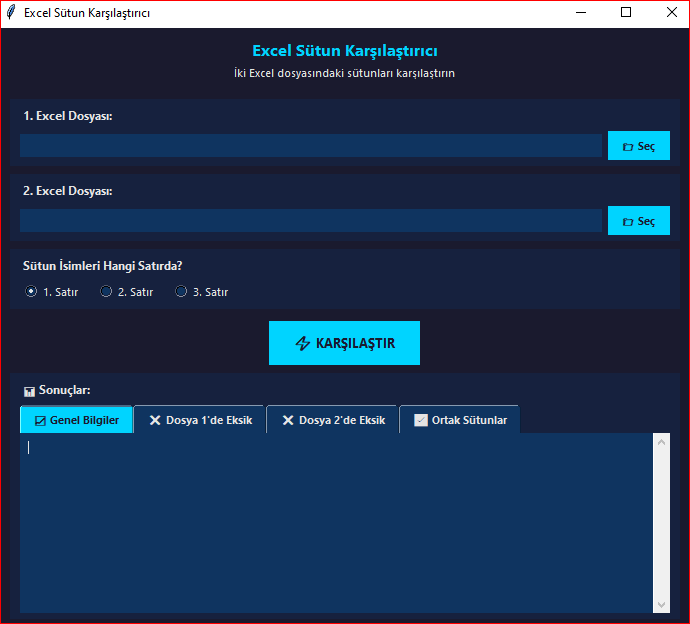The width and height of the screenshot is (690, 624).
Task: Click inside the results text area
Action: pos(336,523)
